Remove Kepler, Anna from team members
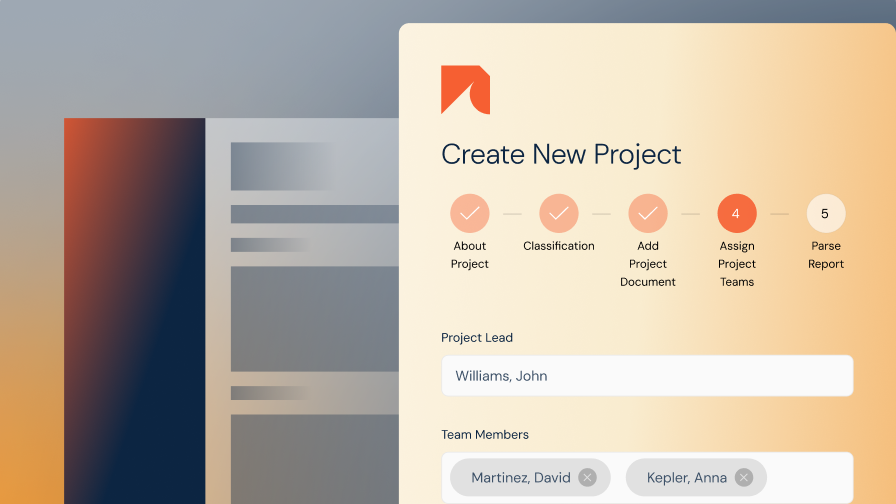 point(744,477)
